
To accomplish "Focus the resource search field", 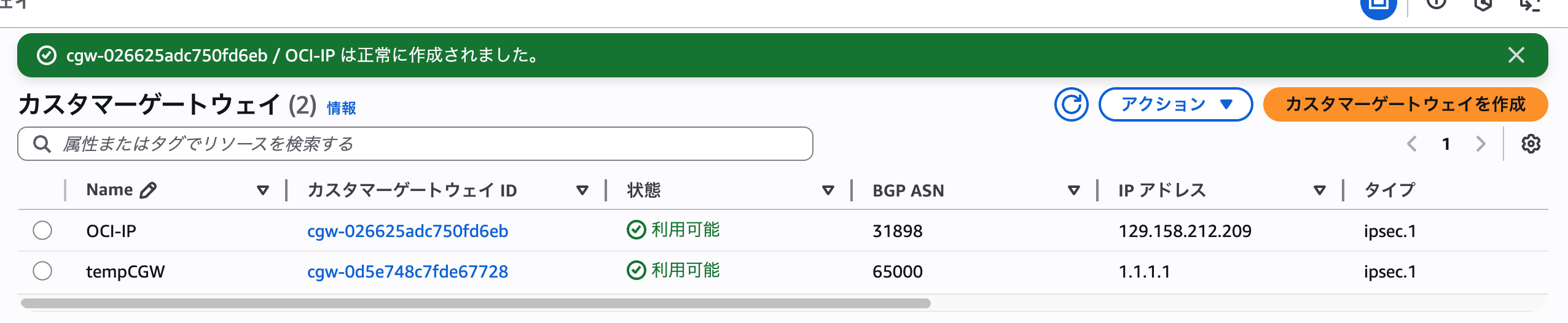I will pyautogui.click(x=415, y=144).
